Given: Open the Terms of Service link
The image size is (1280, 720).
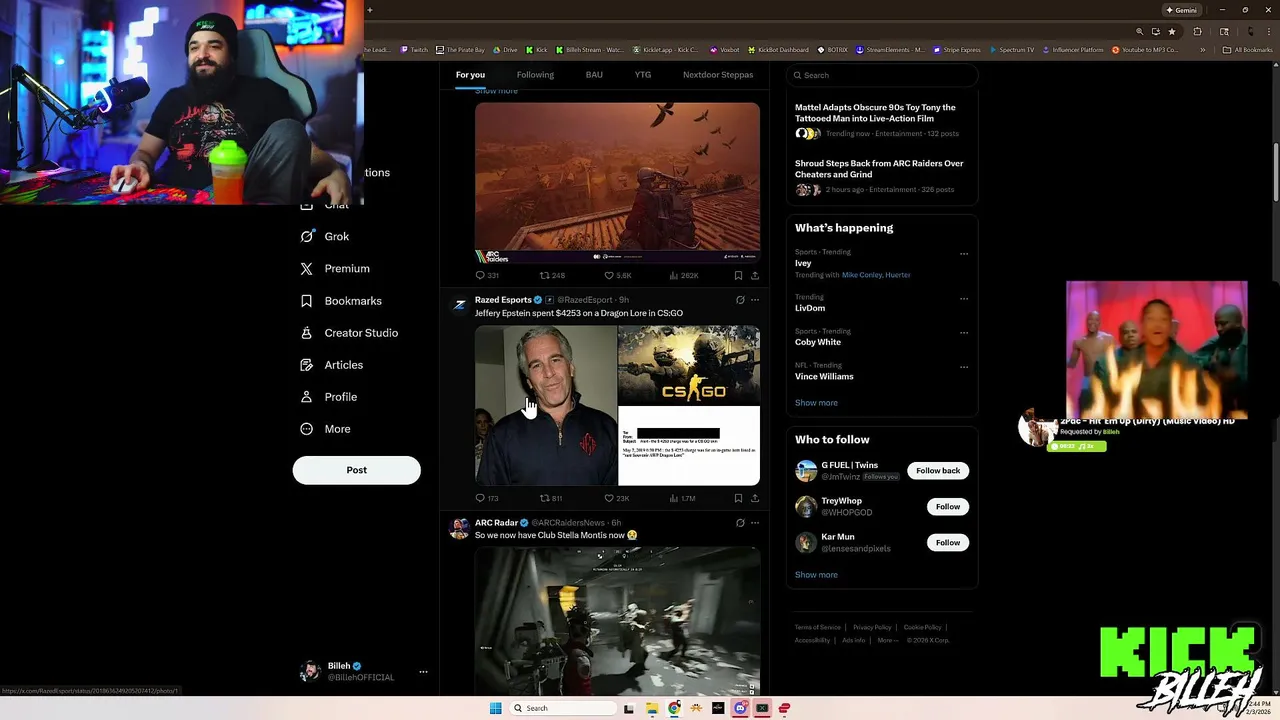Looking at the screenshot, I should pyautogui.click(x=817, y=627).
